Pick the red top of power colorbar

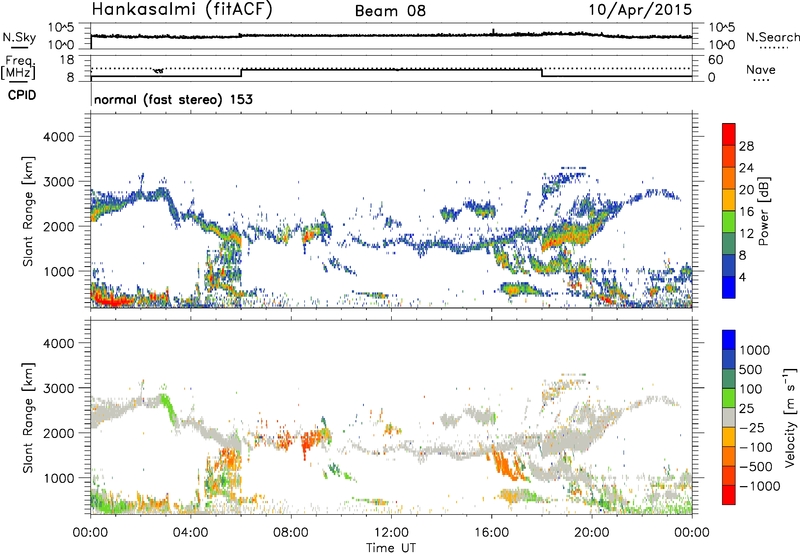pos(729,134)
